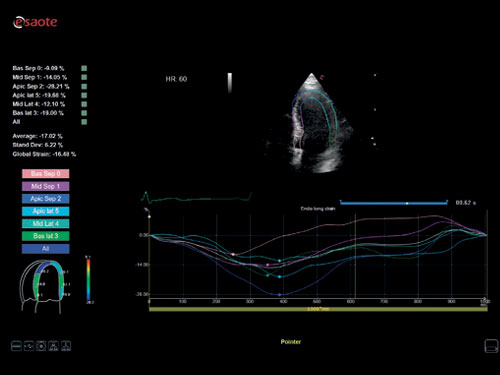Click the echocardiogram ultrasound image
The image size is (500, 375).
(x=312, y=123)
